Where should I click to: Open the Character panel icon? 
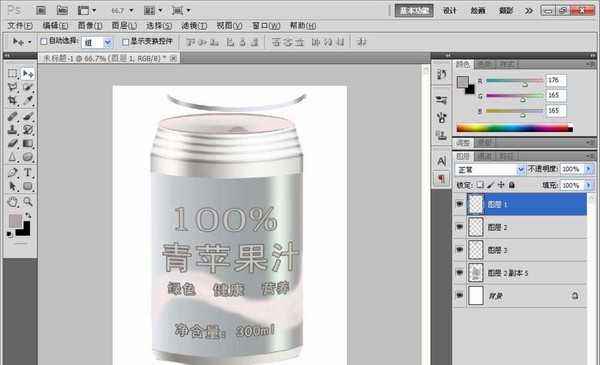click(x=442, y=161)
